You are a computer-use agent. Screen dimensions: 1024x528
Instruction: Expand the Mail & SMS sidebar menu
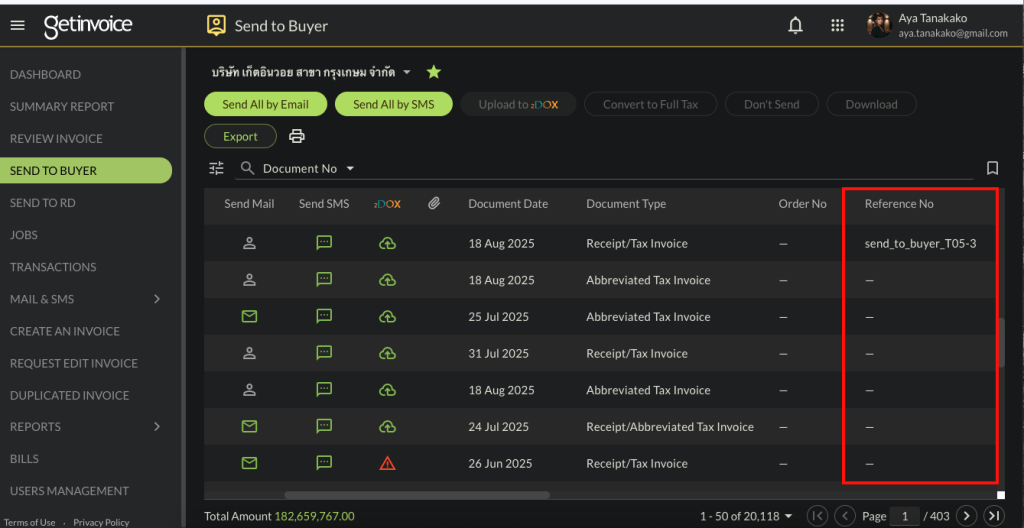[157, 299]
